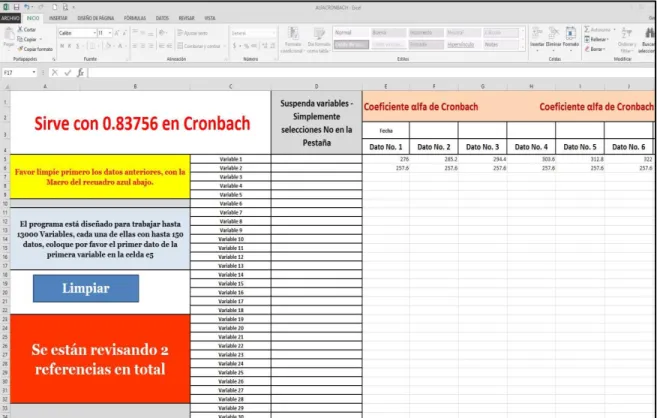Click Combinar y centrar
The height and width of the screenshot is (418, 657).
pyautogui.click(x=199, y=46)
